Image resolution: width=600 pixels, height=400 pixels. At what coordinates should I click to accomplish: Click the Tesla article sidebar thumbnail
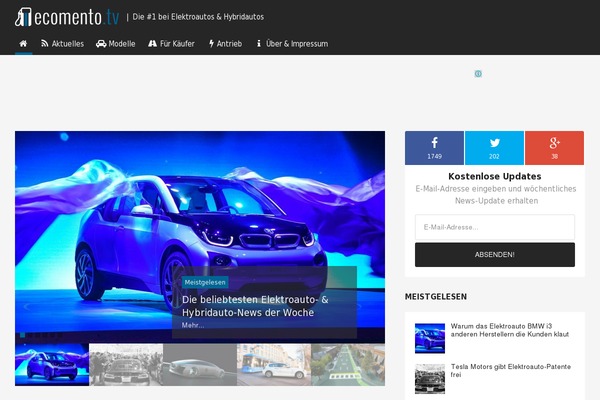[430, 379]
